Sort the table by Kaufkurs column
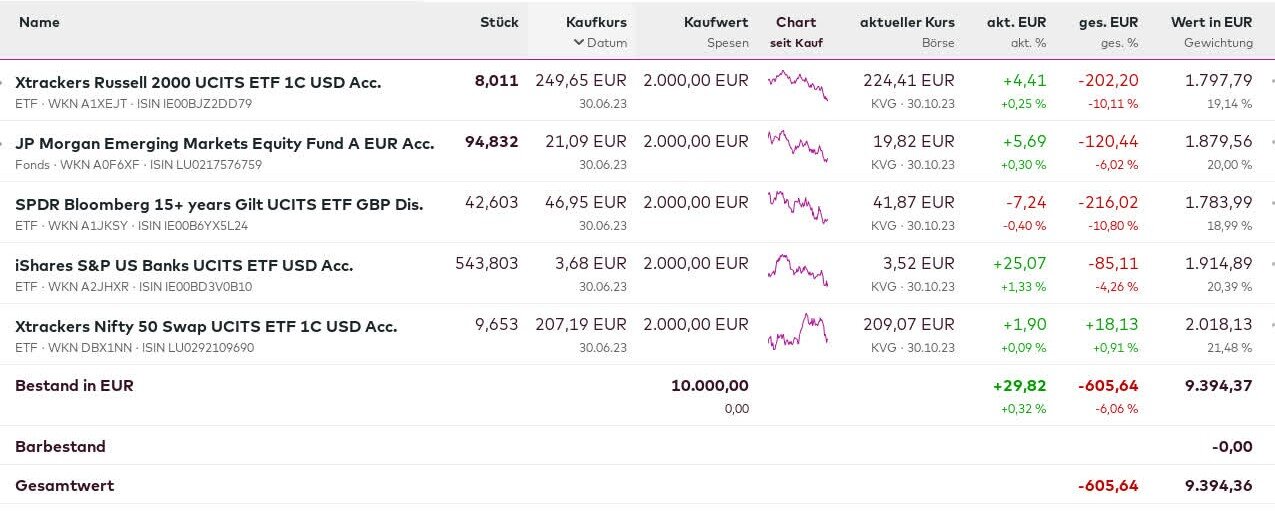1275x511 pixels. pyautogui.click(x=596, y=22)
